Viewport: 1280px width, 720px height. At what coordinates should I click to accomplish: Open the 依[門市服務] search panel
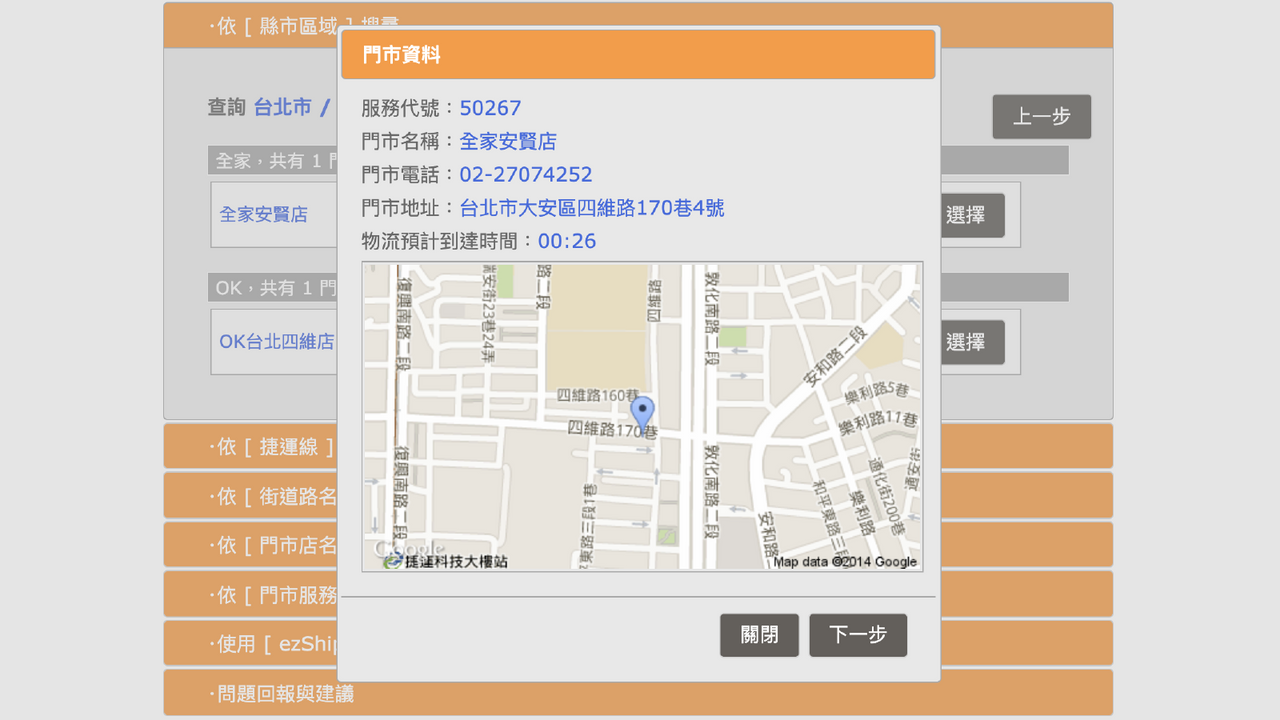coord(250,593)
